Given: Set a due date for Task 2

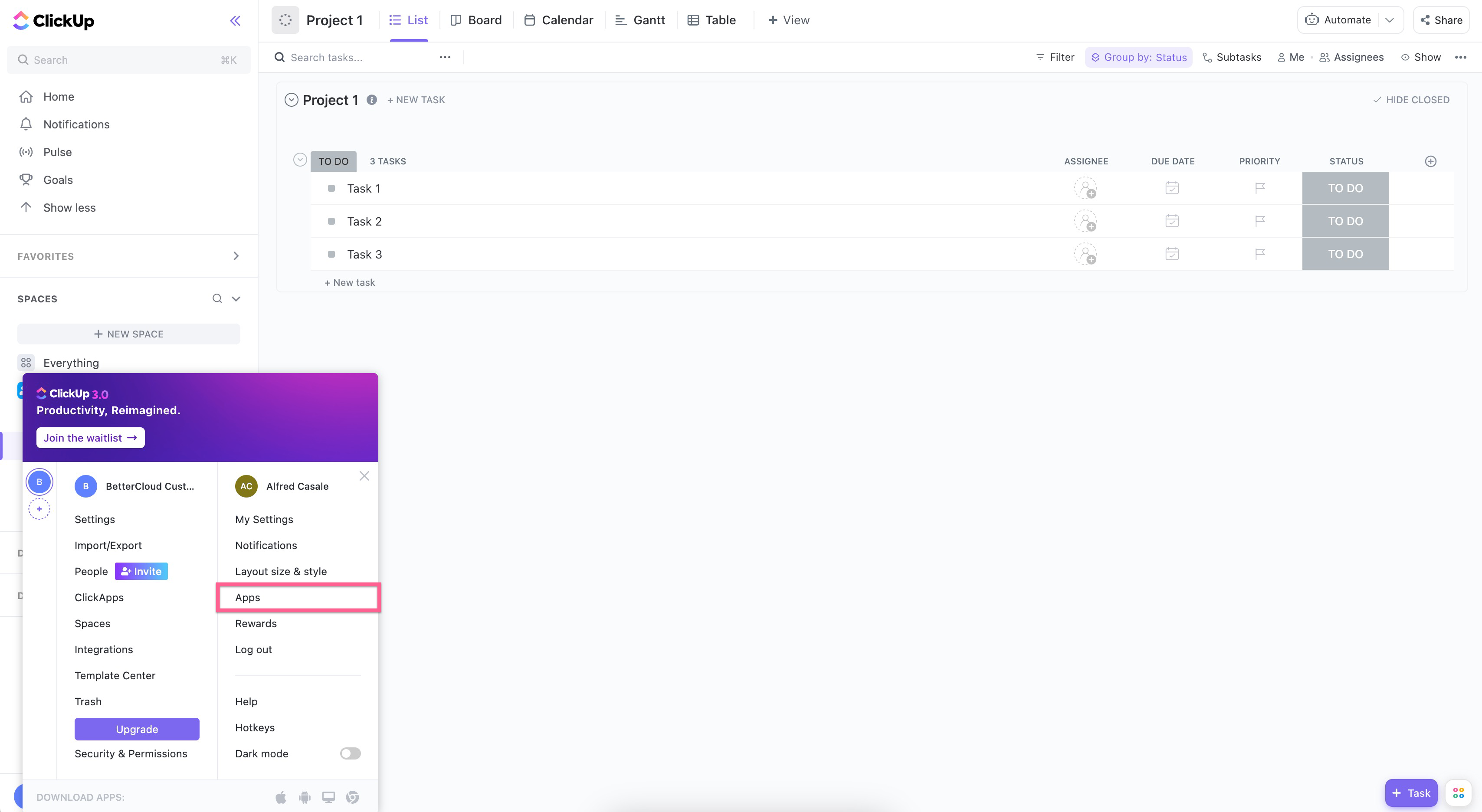Looking at the screenshot, I should coord(1172,221).
